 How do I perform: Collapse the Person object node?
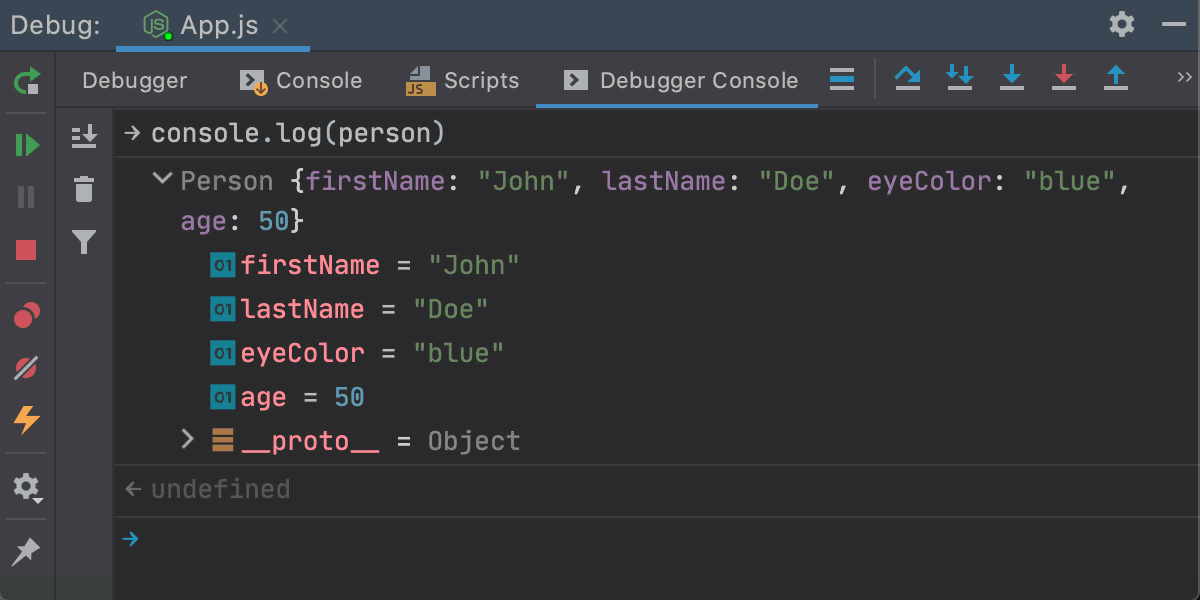[x=161, y=180]
